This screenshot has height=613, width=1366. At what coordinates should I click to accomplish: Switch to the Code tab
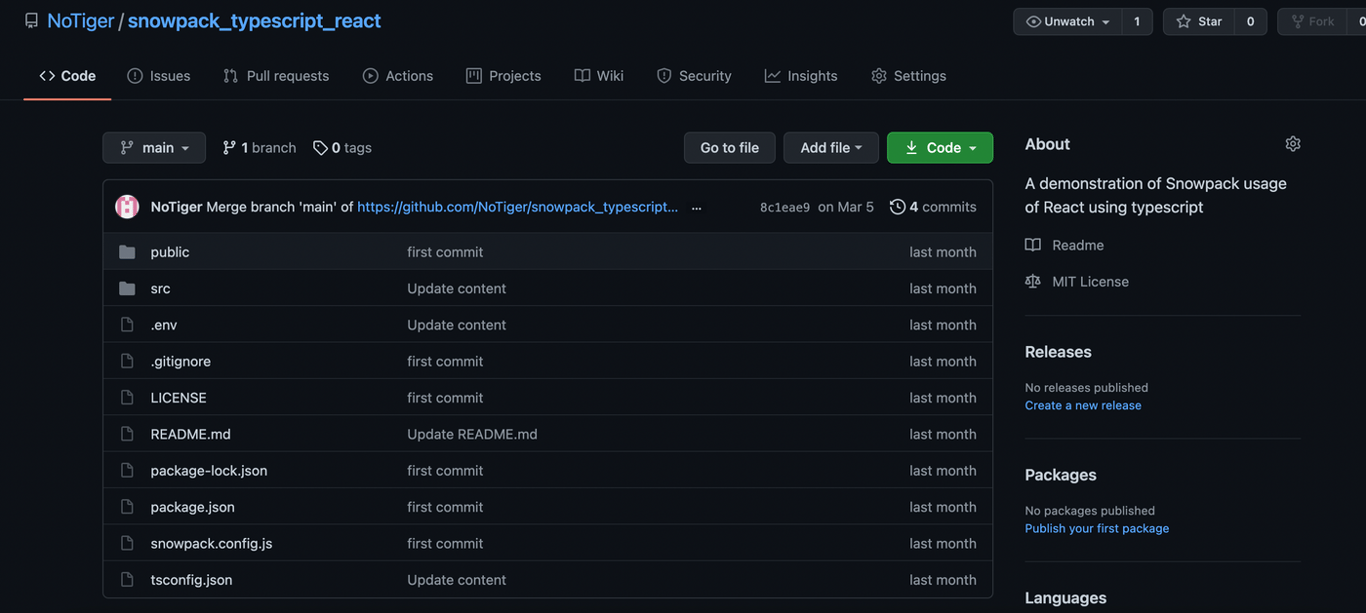[x=67, y=76]
